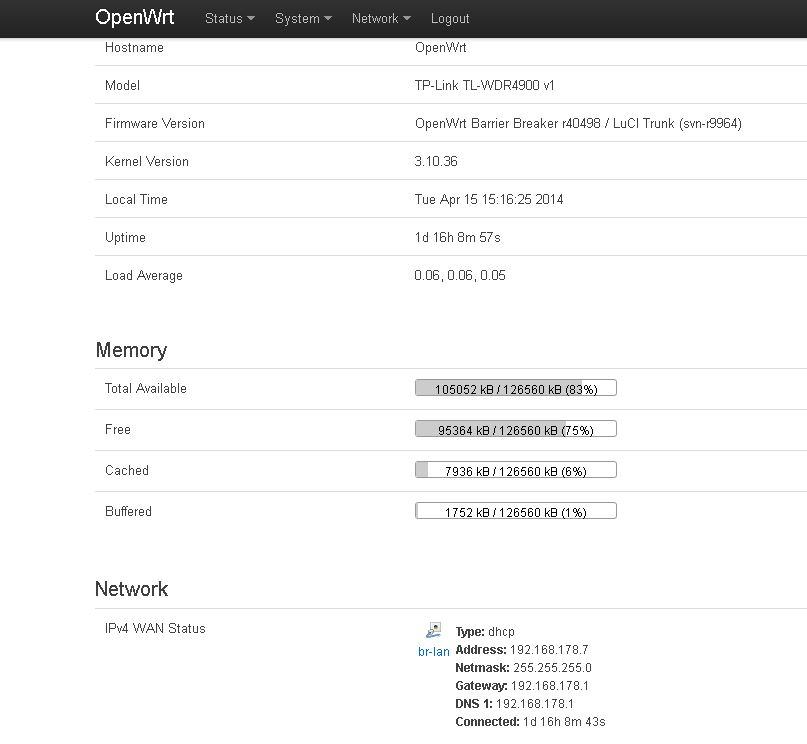
Task: Open the Network dropdown in navbar
Action: click(381, 19)
